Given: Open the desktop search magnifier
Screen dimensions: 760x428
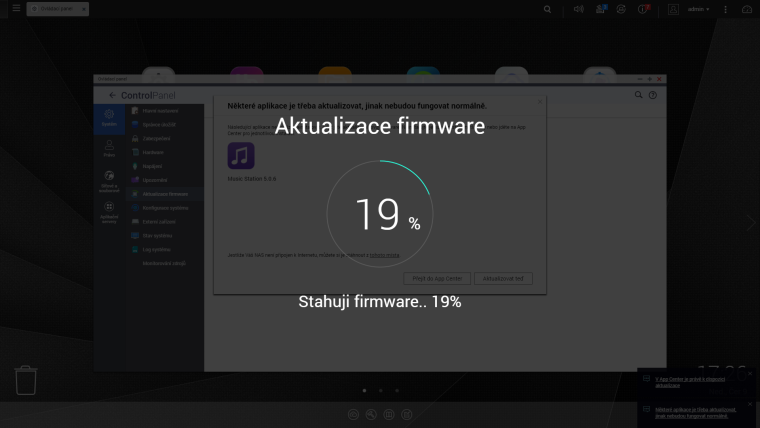Looking at the screenshot, I should pos(547,9).
